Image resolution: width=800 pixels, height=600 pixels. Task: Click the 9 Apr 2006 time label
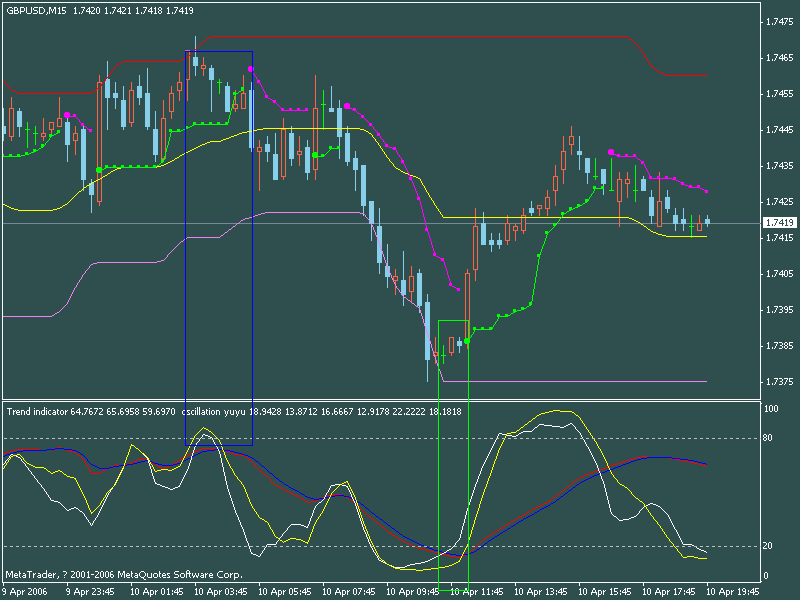[x=23, y=591]
